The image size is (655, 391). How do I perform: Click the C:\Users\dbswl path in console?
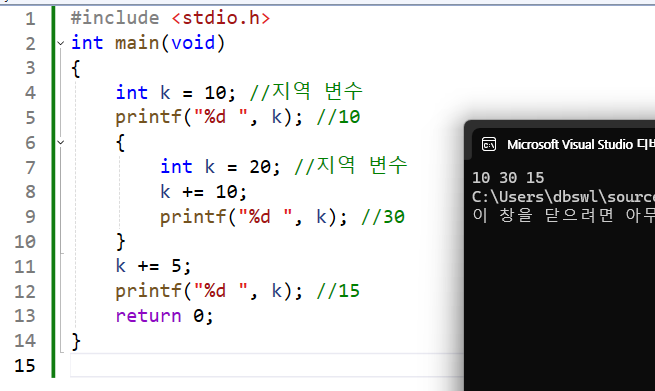point(563,196)
